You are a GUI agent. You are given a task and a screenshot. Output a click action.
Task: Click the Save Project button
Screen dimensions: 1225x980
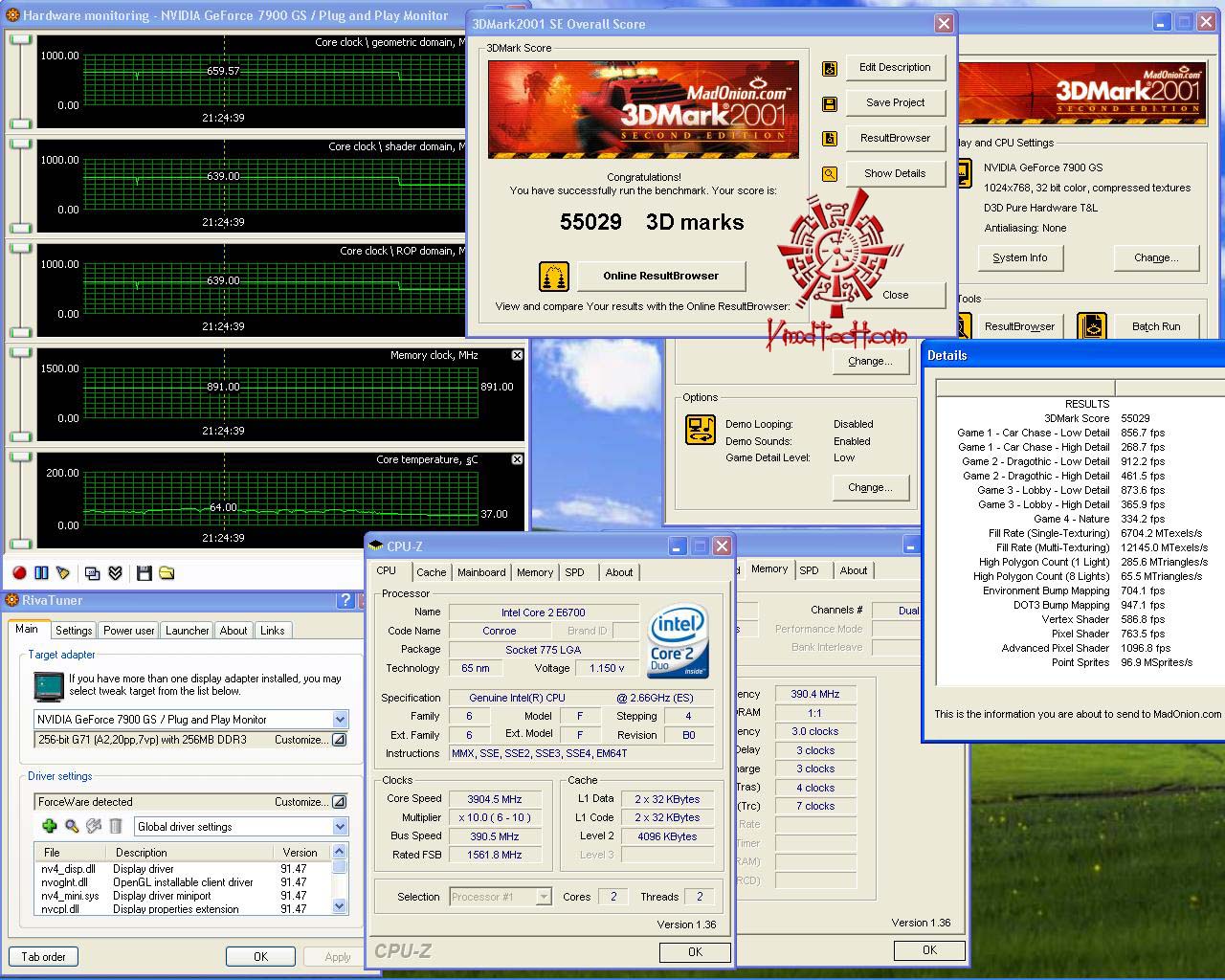coord(895,102)
